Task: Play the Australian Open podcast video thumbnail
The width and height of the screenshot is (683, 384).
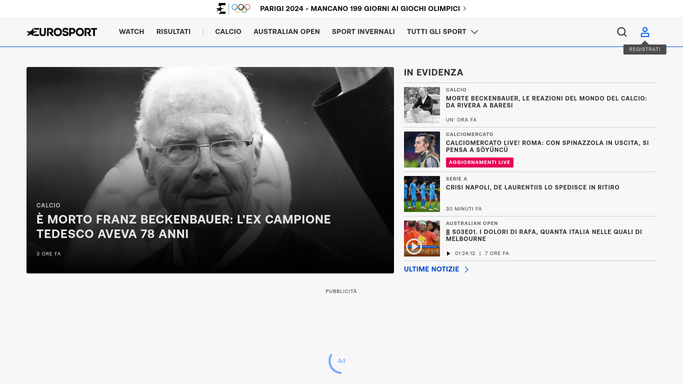Action: pyautogui.click(x=422, y=238)
